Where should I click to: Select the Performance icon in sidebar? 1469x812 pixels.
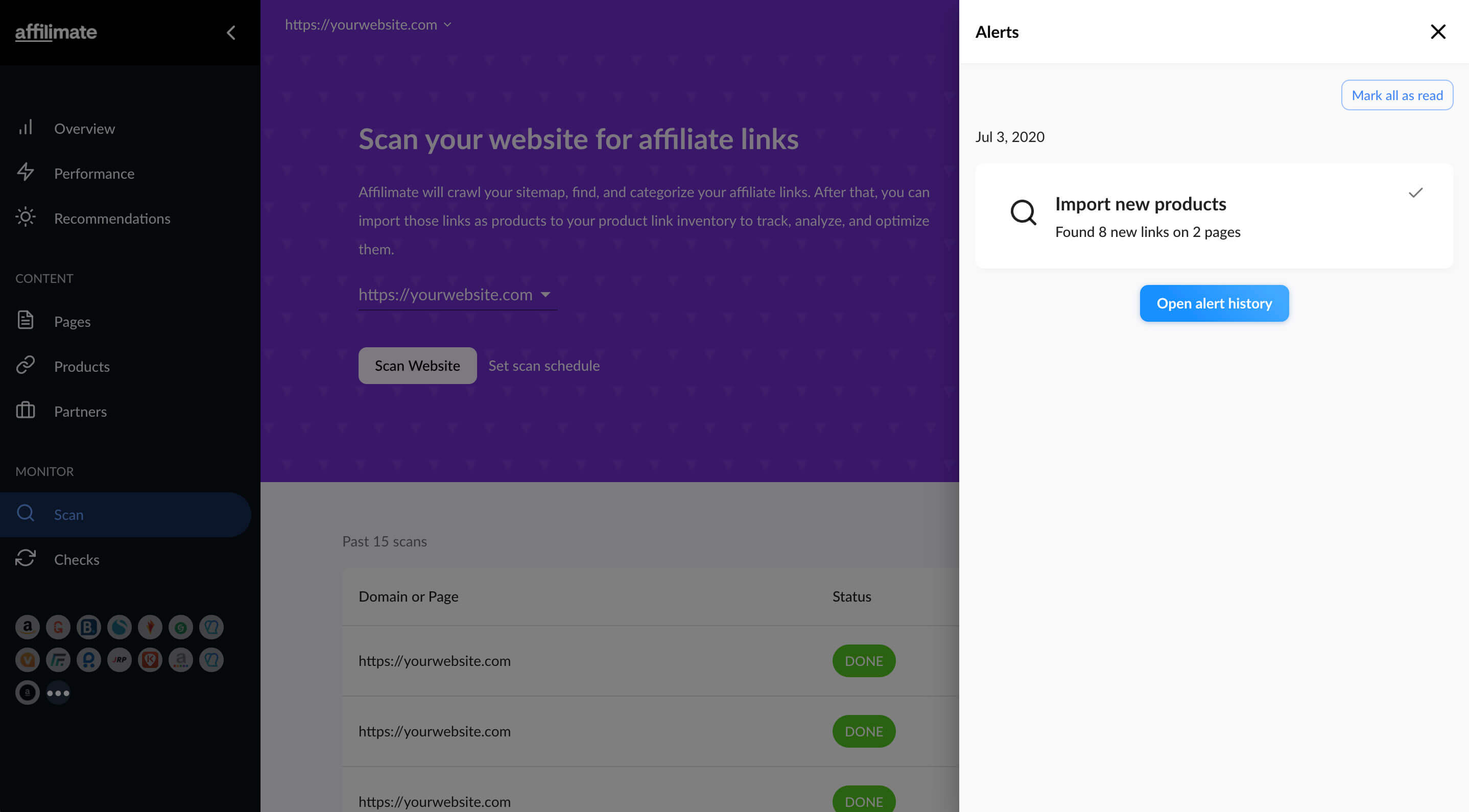(26, 172)
